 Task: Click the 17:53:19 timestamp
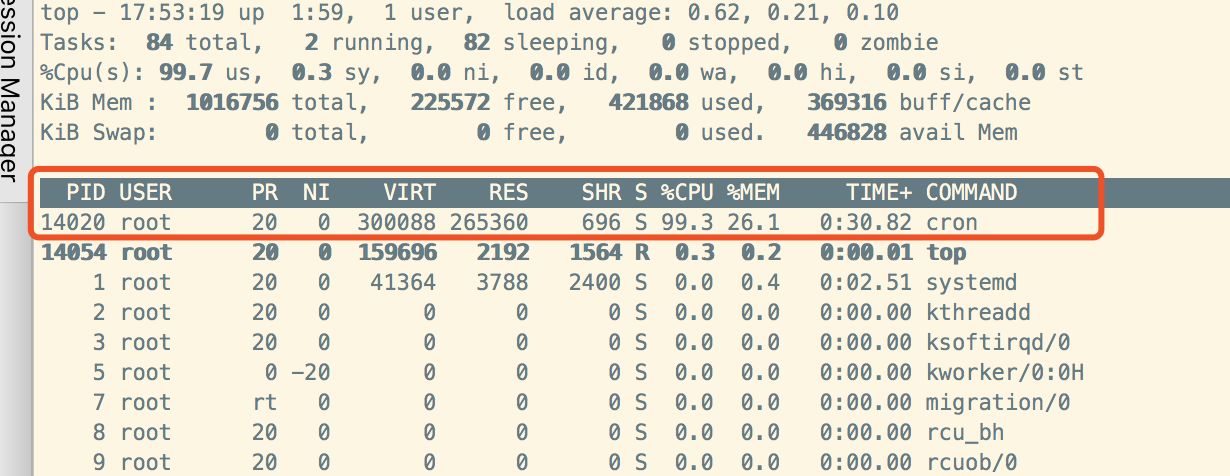(172, 14)
